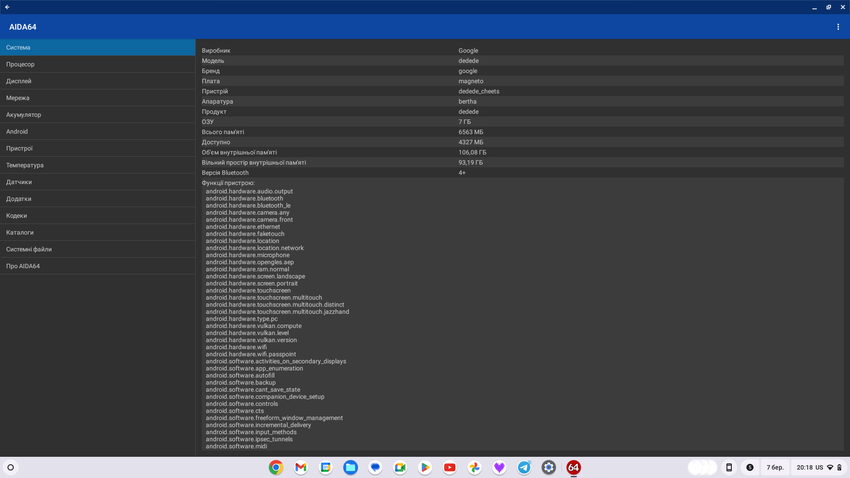Open the Files app on the shelf
The image size is (850, 478).
pyautogui.click(x=350, y=467)
